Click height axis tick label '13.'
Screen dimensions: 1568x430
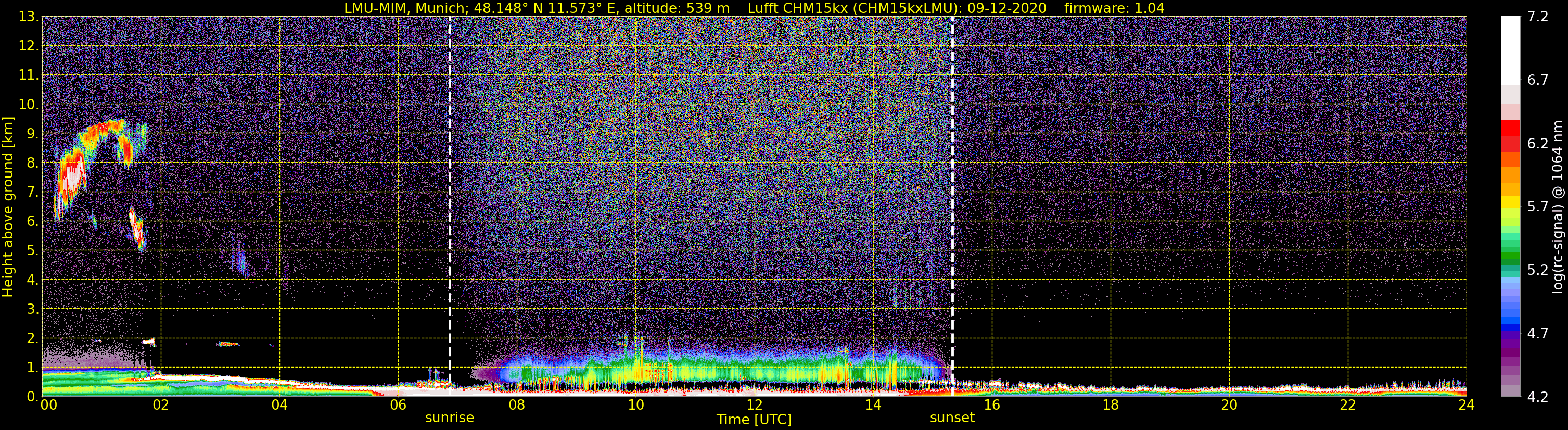(28, 17)
